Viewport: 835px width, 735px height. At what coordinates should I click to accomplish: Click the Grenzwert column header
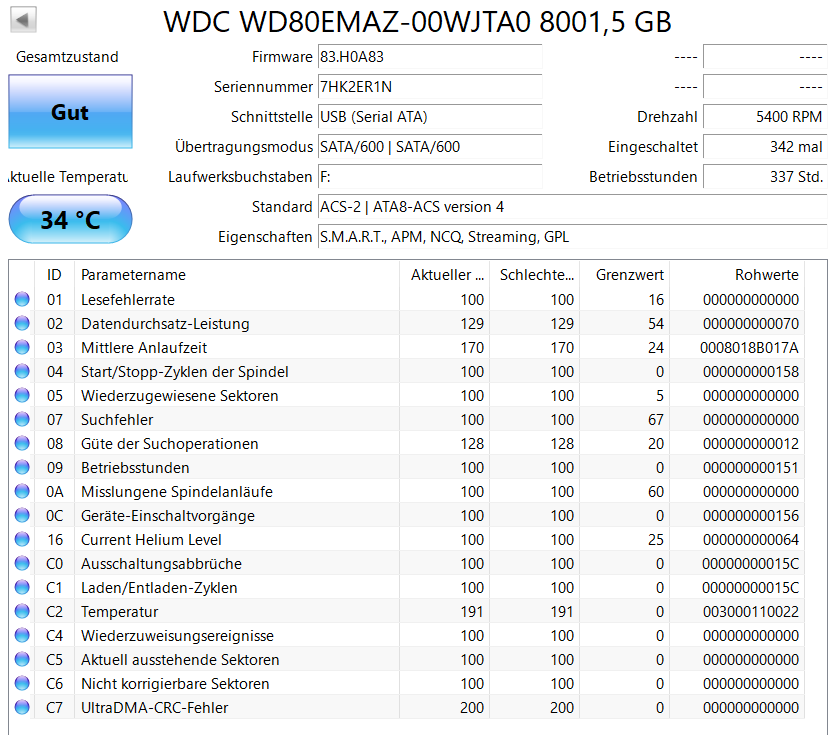(625, 275)
